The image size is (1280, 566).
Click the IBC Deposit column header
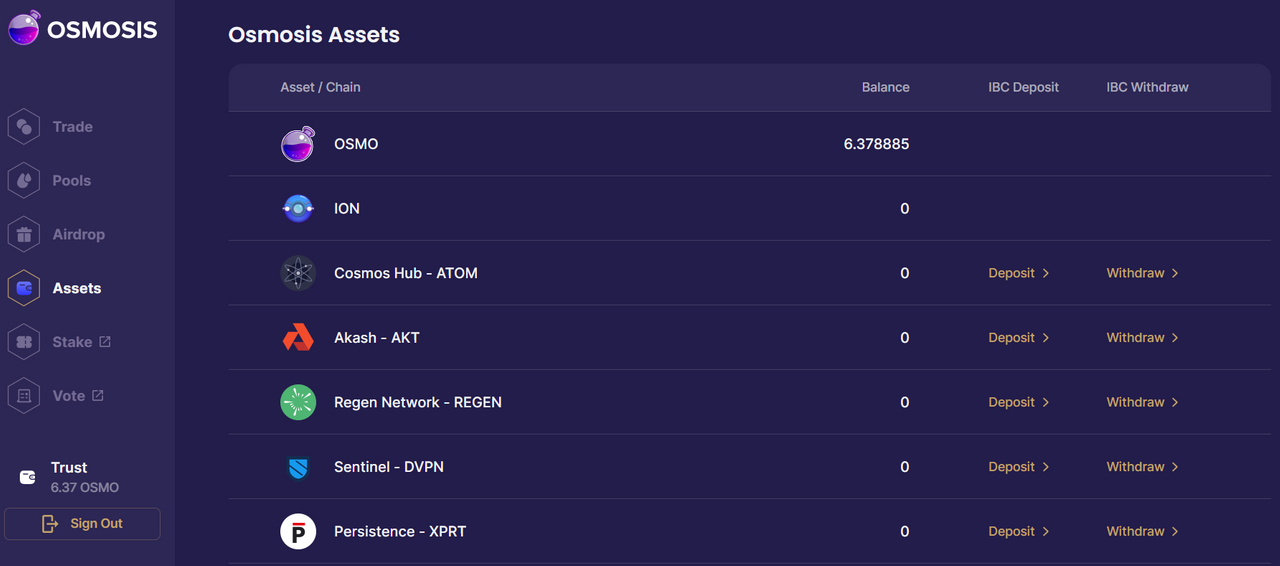click(1024, 87)
